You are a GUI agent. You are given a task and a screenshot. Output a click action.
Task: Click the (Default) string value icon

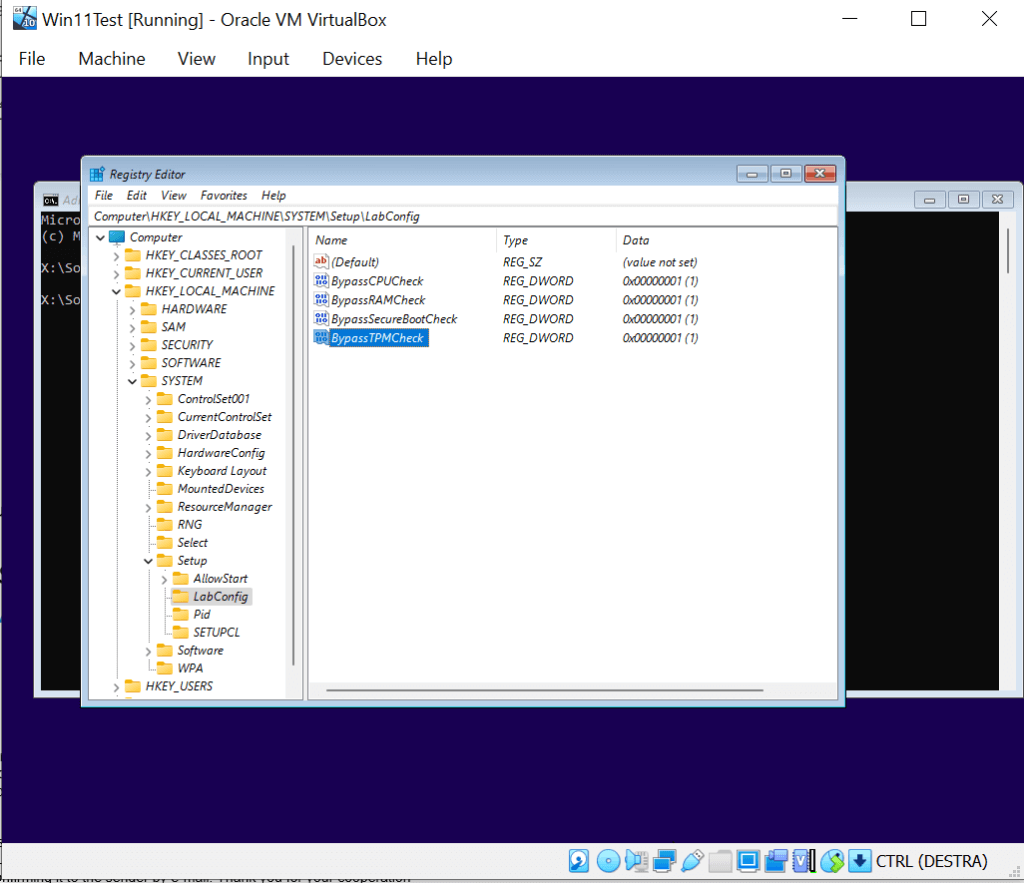(321, 261)
